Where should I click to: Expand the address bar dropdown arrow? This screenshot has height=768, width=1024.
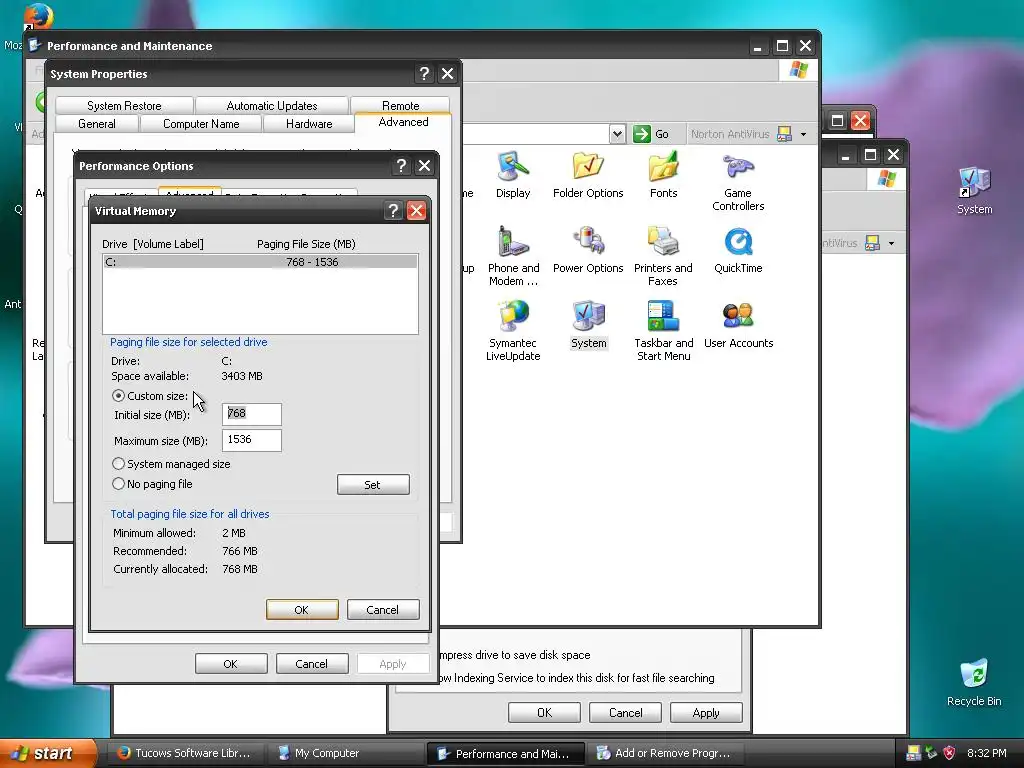[x=617, y=134]
